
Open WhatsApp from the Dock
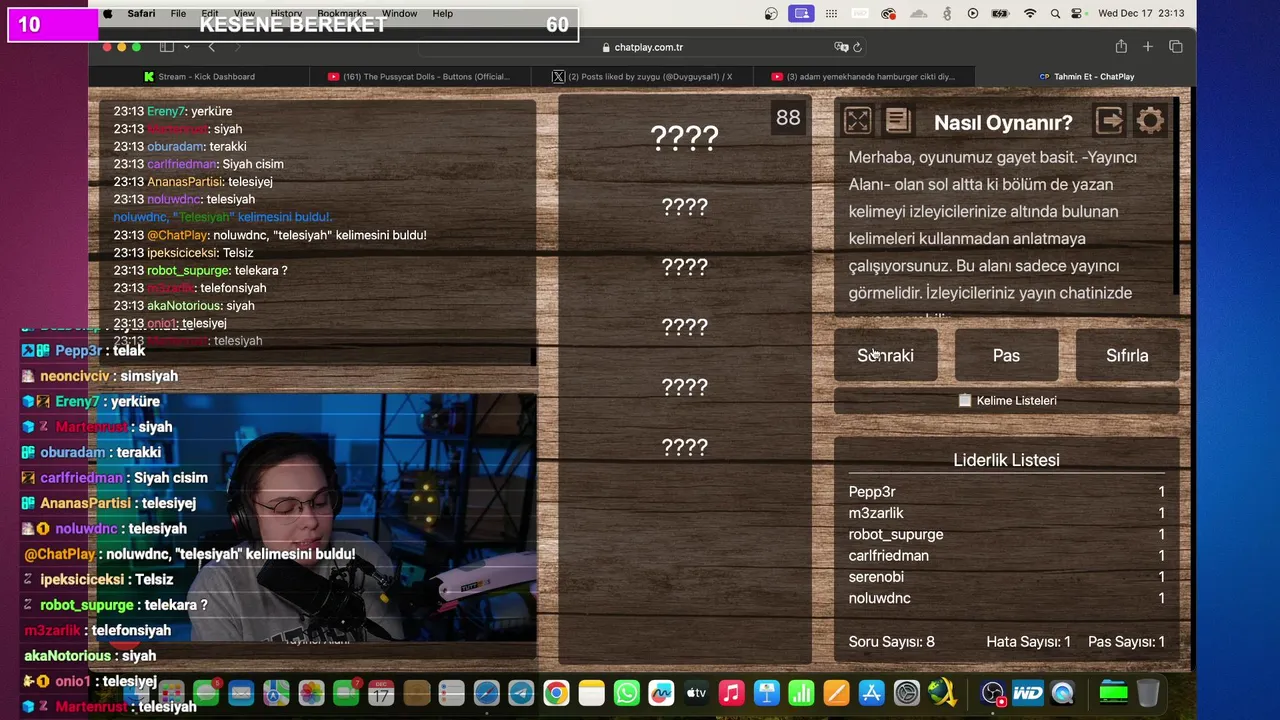[626, 692]
